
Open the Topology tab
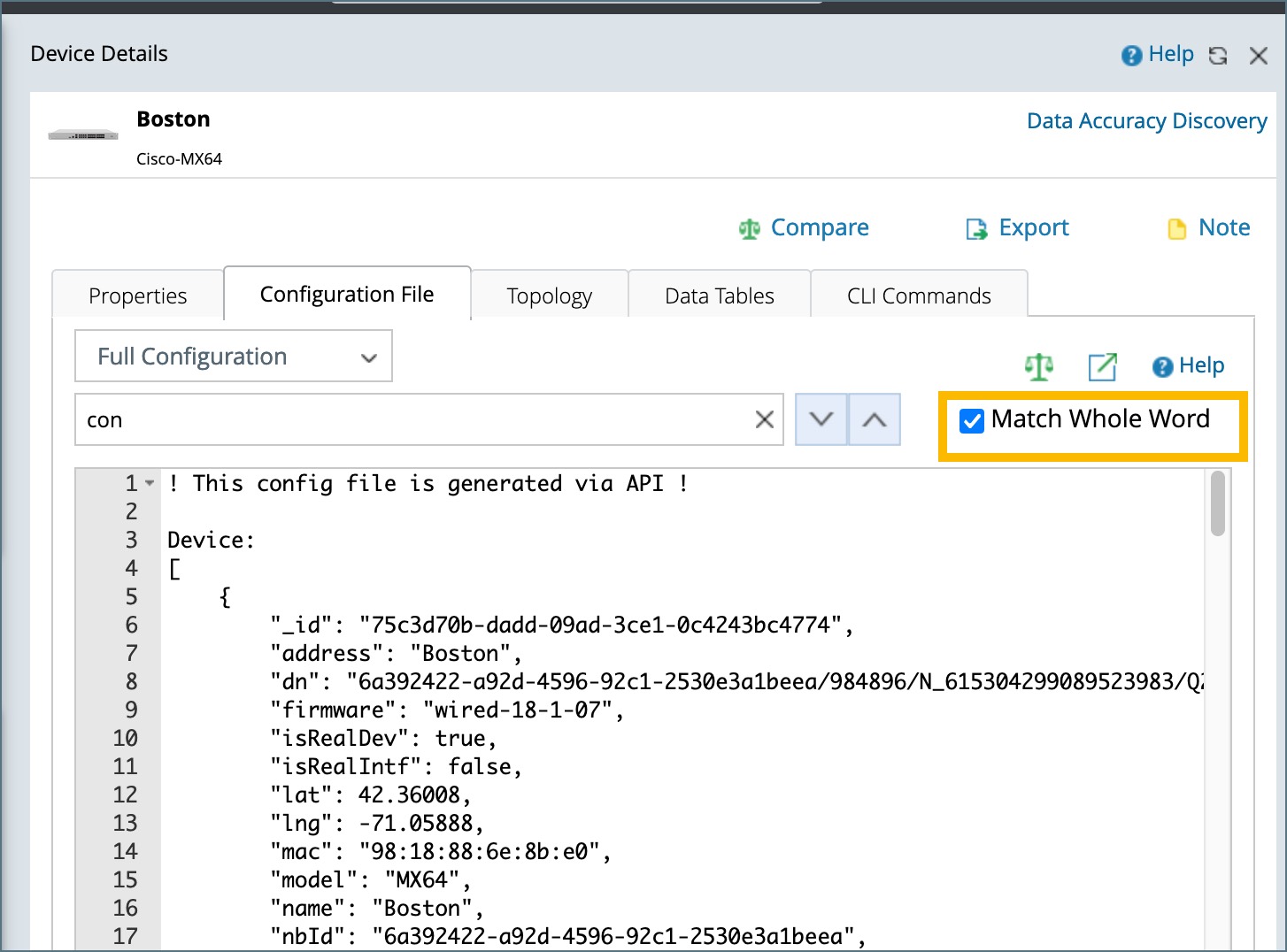(549, 296)
